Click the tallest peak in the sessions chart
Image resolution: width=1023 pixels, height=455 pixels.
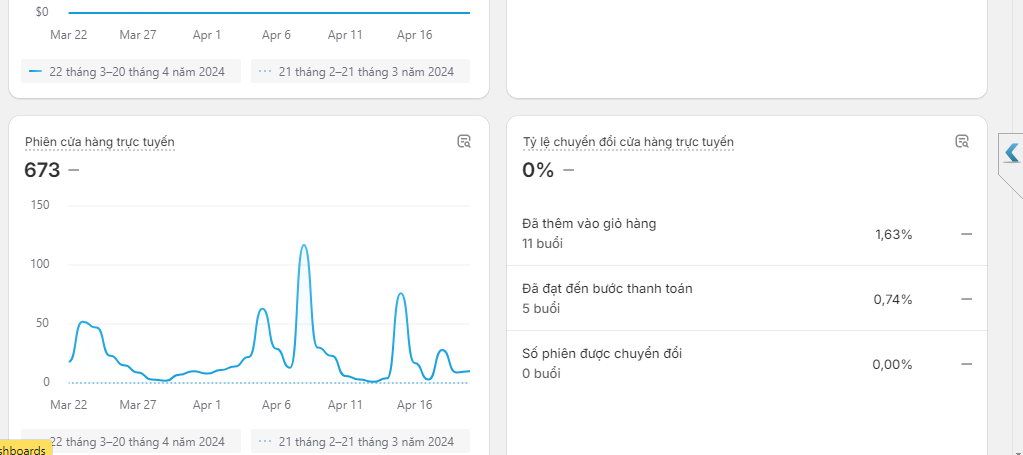click(x=303, y=246)
